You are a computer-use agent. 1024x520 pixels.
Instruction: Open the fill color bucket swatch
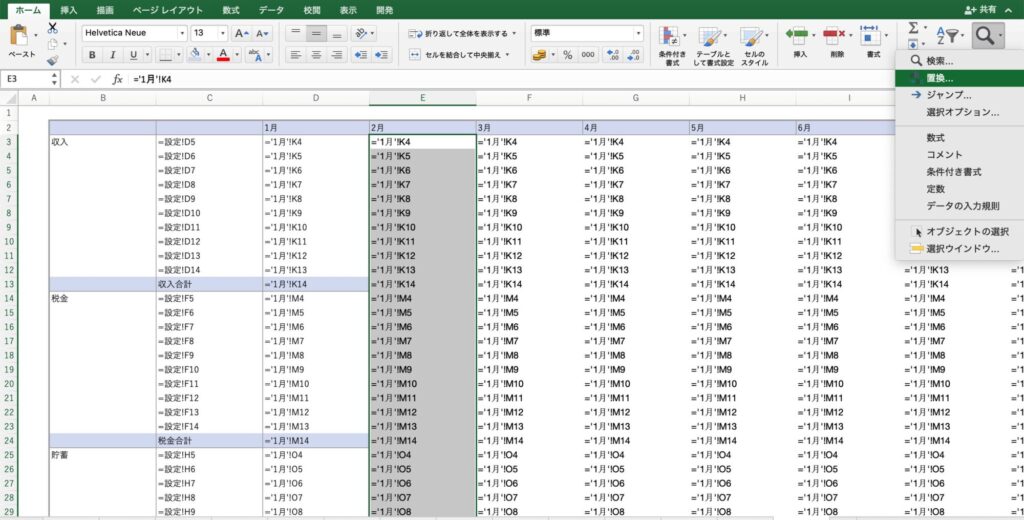click(195, 55)
